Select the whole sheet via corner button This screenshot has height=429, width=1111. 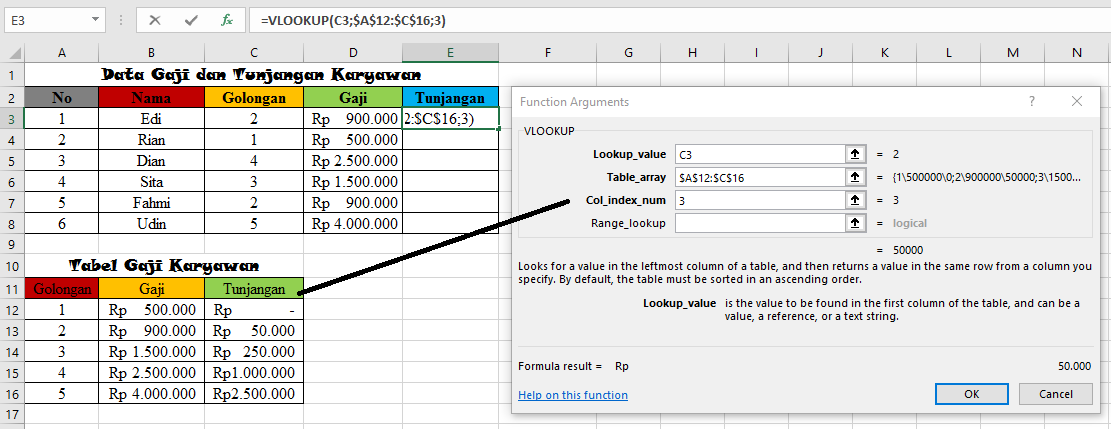coord(12,52)
